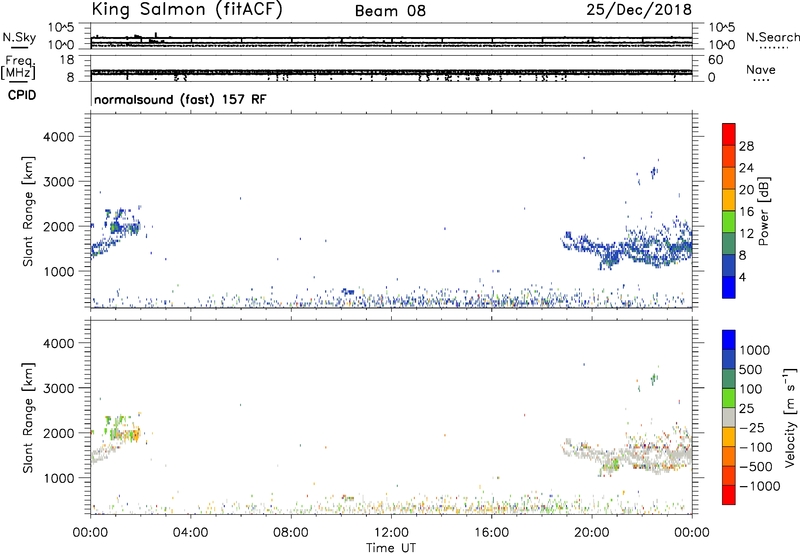Image resolution: width=800 pixels, height=554 pixels.
Task: Click the '16:00' time axis label
Action: tap(491, 533)
